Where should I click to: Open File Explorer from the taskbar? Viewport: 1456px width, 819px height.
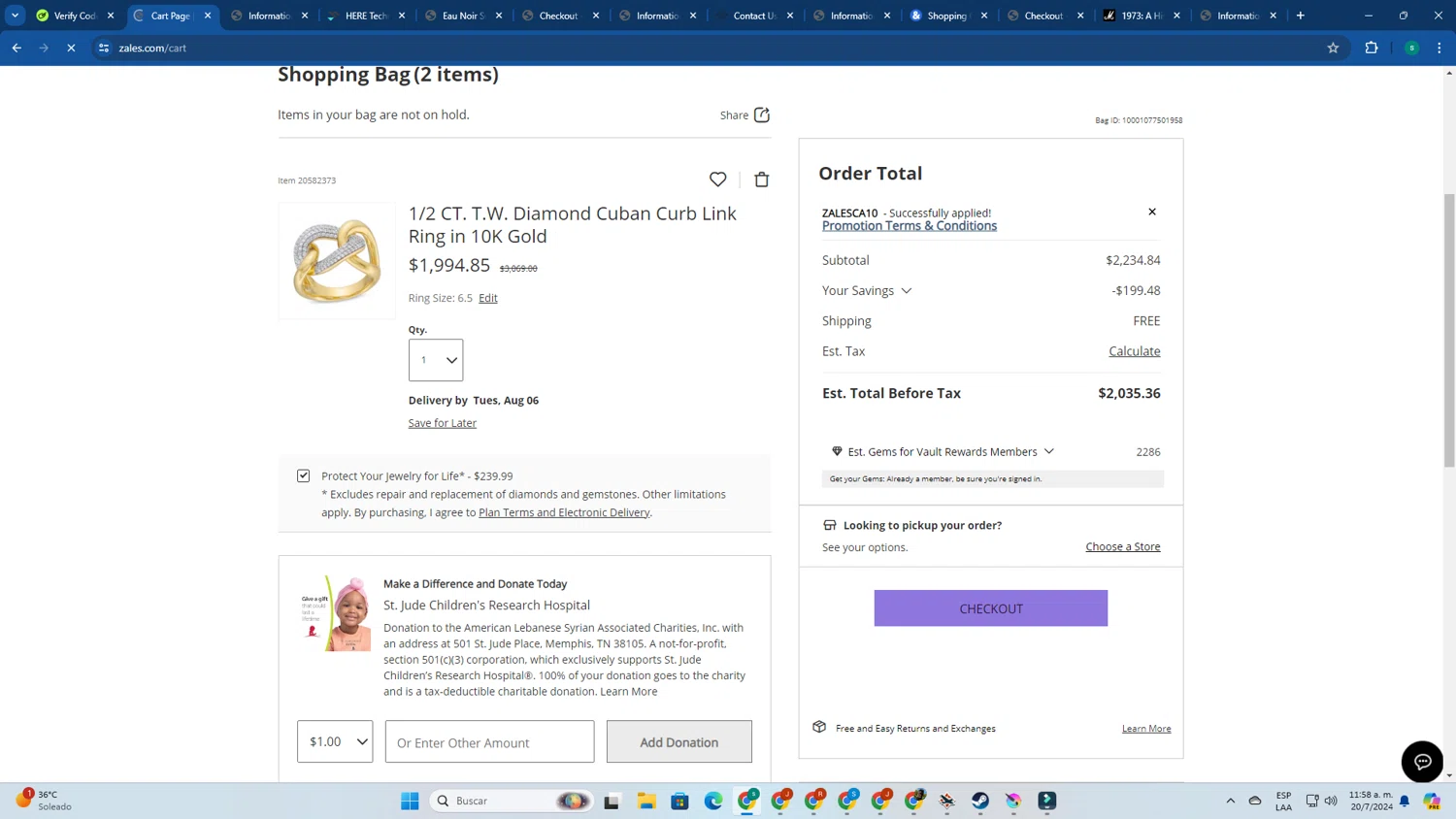[646, 801]
